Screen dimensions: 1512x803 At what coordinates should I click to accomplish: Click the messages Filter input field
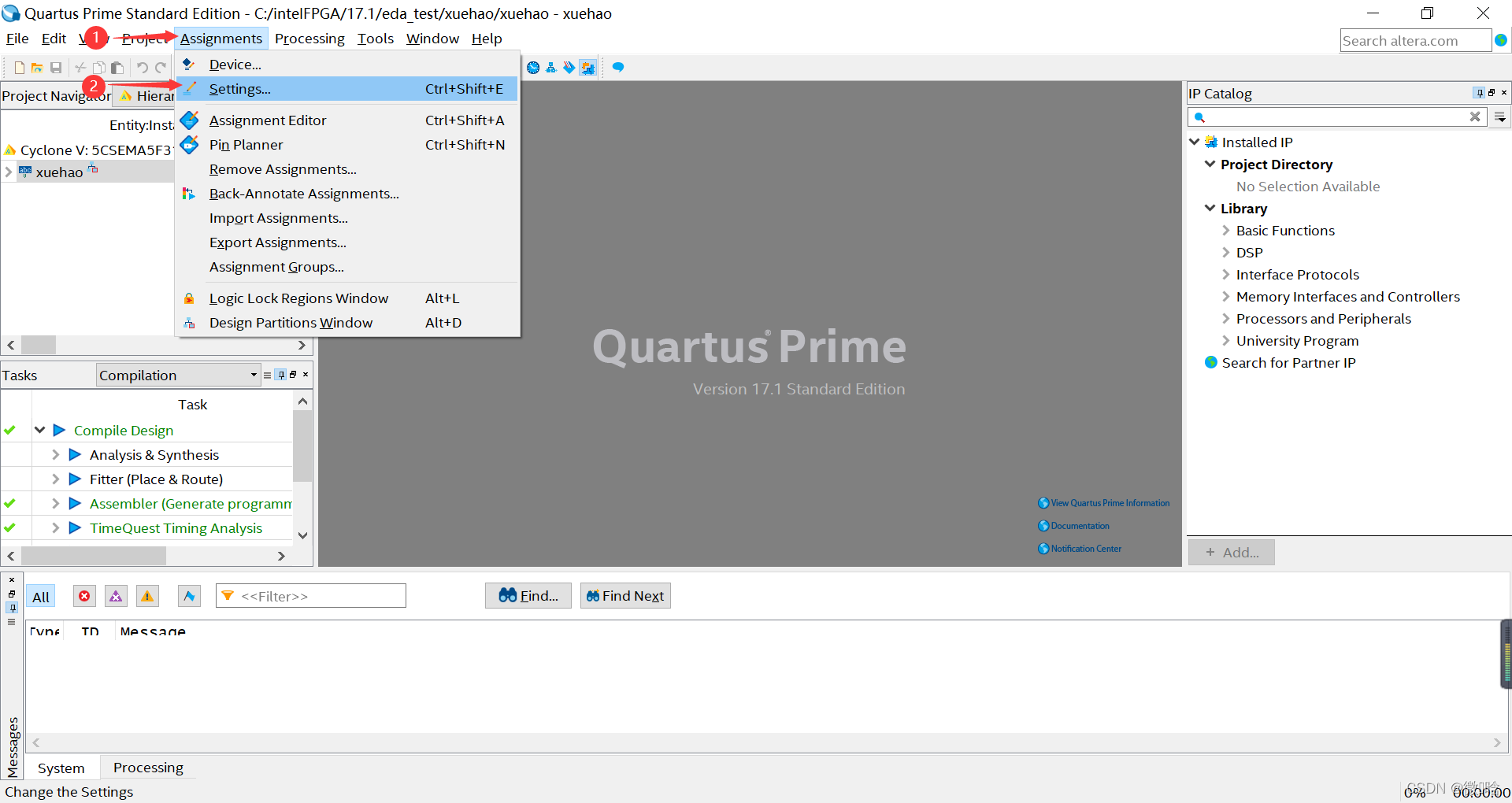[311, 596]
